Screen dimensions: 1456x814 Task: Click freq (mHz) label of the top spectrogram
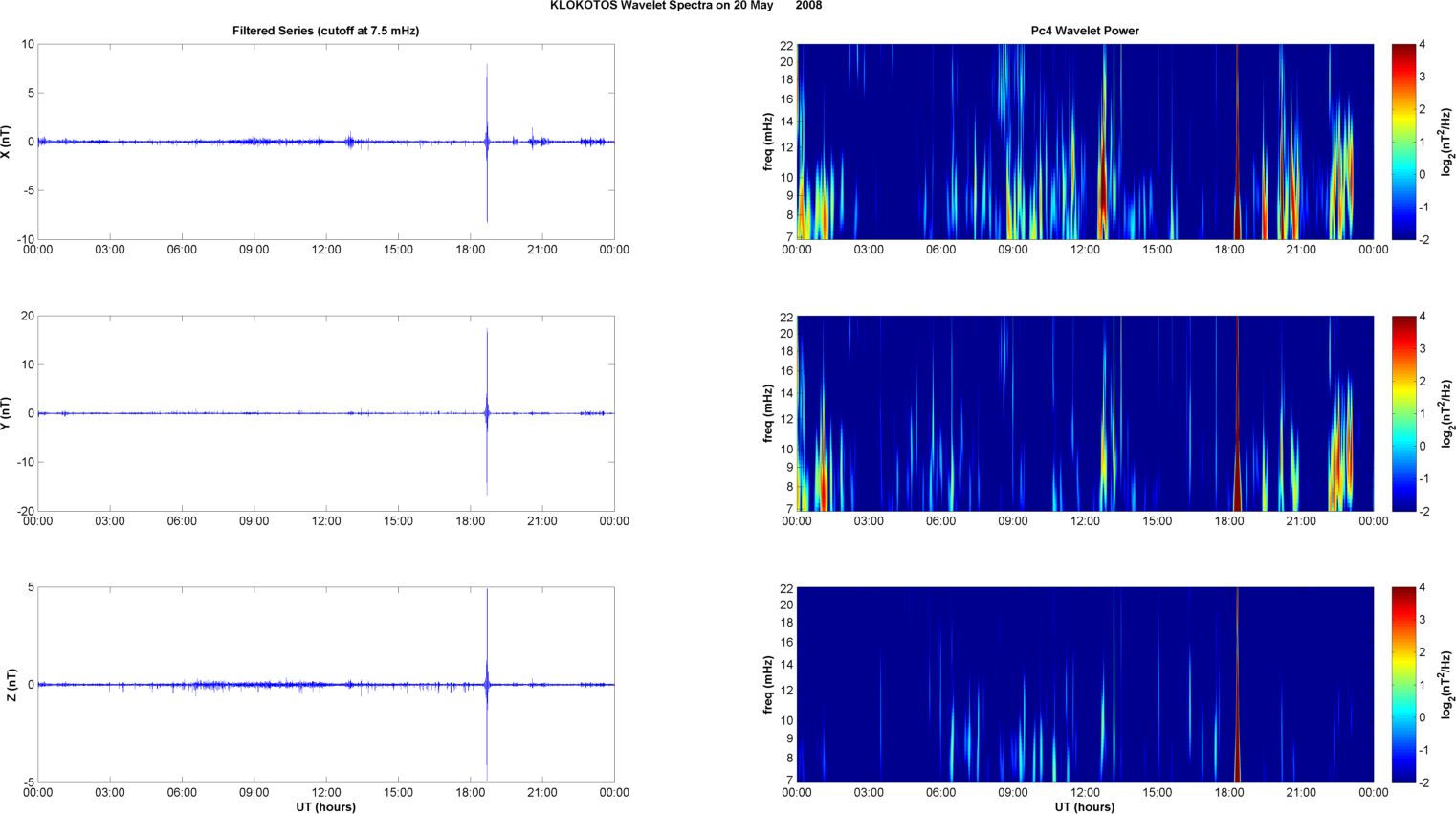pos(767,142)
